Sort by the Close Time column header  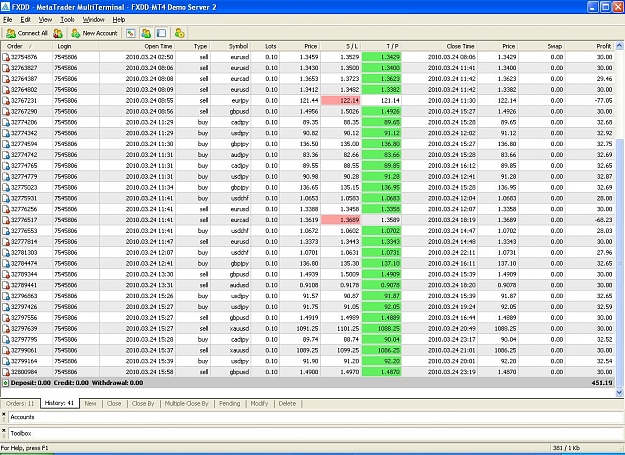pyautogui.click(x=439, y=46)
